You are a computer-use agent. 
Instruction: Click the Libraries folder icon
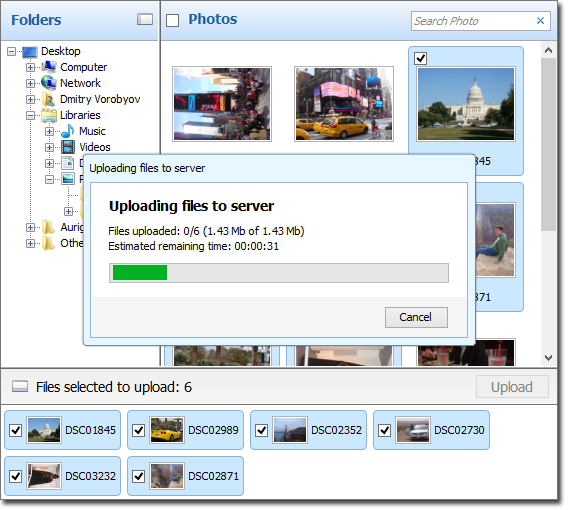49,115
